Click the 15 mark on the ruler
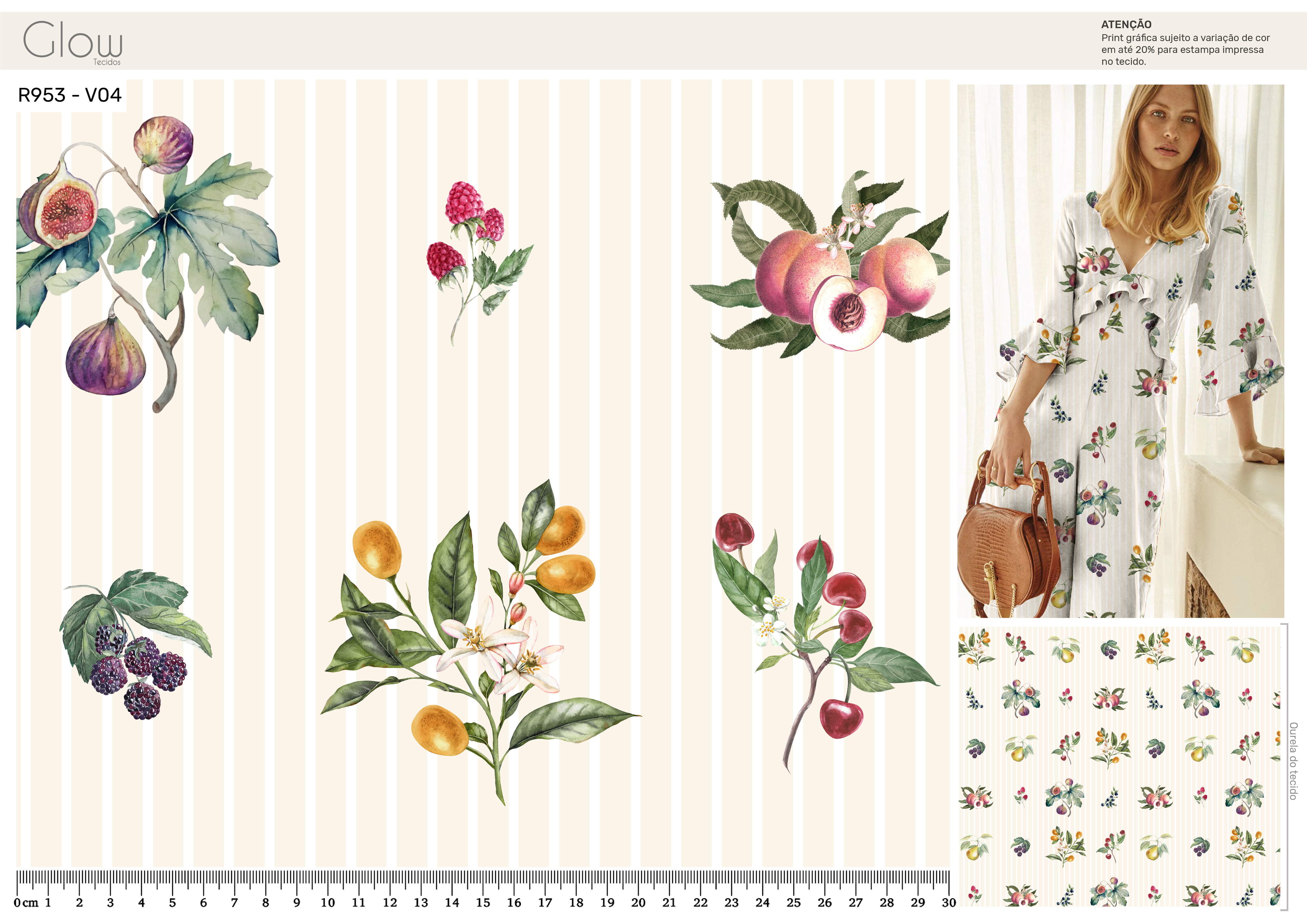 click(483, 902)
